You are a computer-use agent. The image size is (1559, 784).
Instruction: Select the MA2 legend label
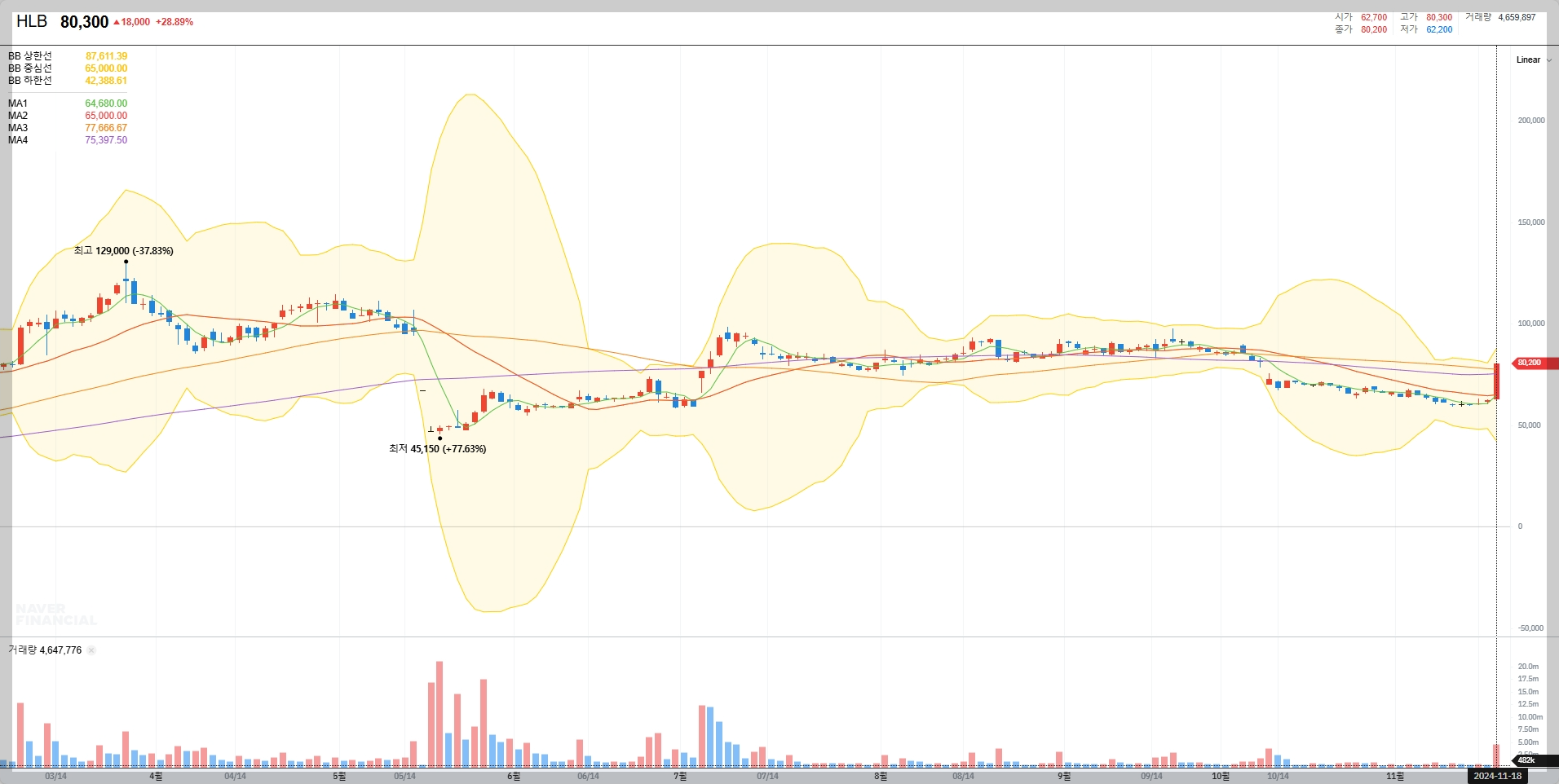[x=18, y=116]
